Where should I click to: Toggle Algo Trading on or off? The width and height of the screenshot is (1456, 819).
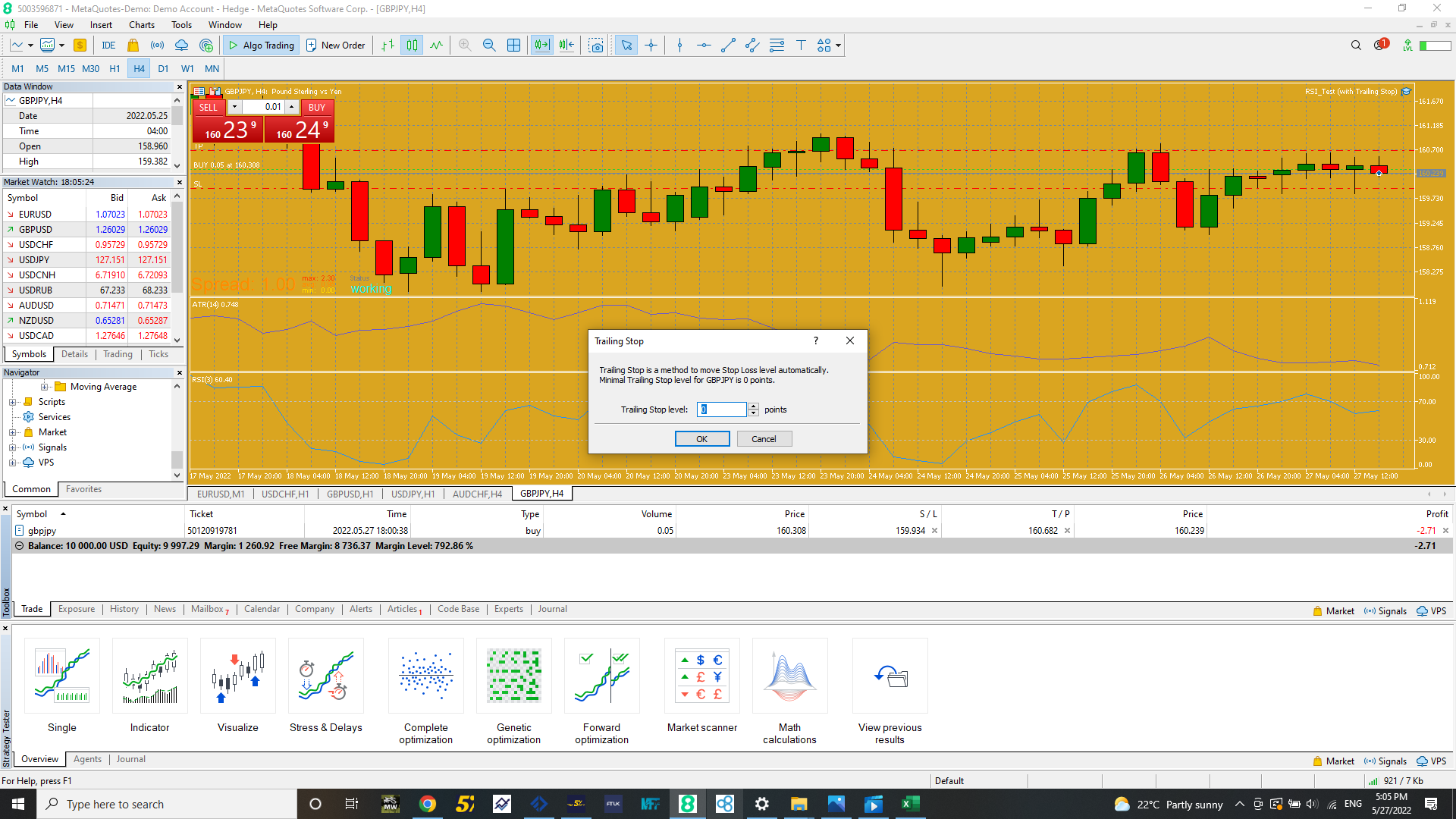[x=261, y=45]
